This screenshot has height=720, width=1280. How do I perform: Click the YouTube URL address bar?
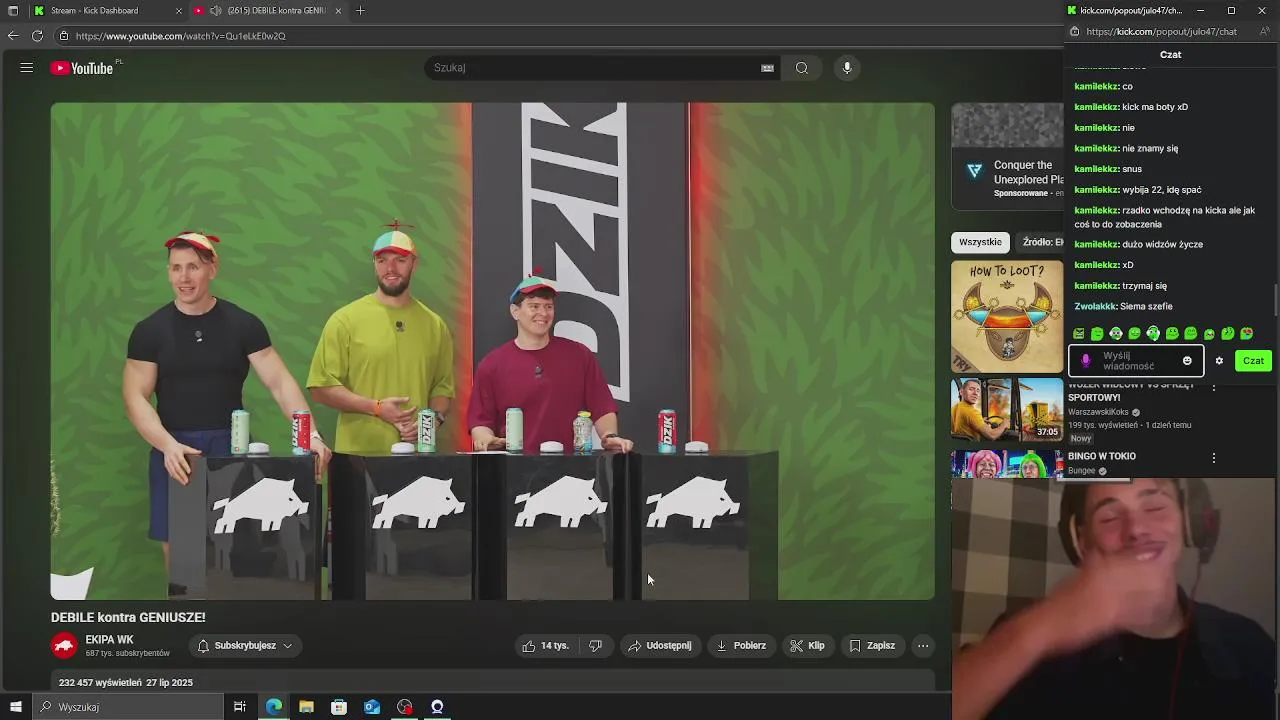coord(560,36)
